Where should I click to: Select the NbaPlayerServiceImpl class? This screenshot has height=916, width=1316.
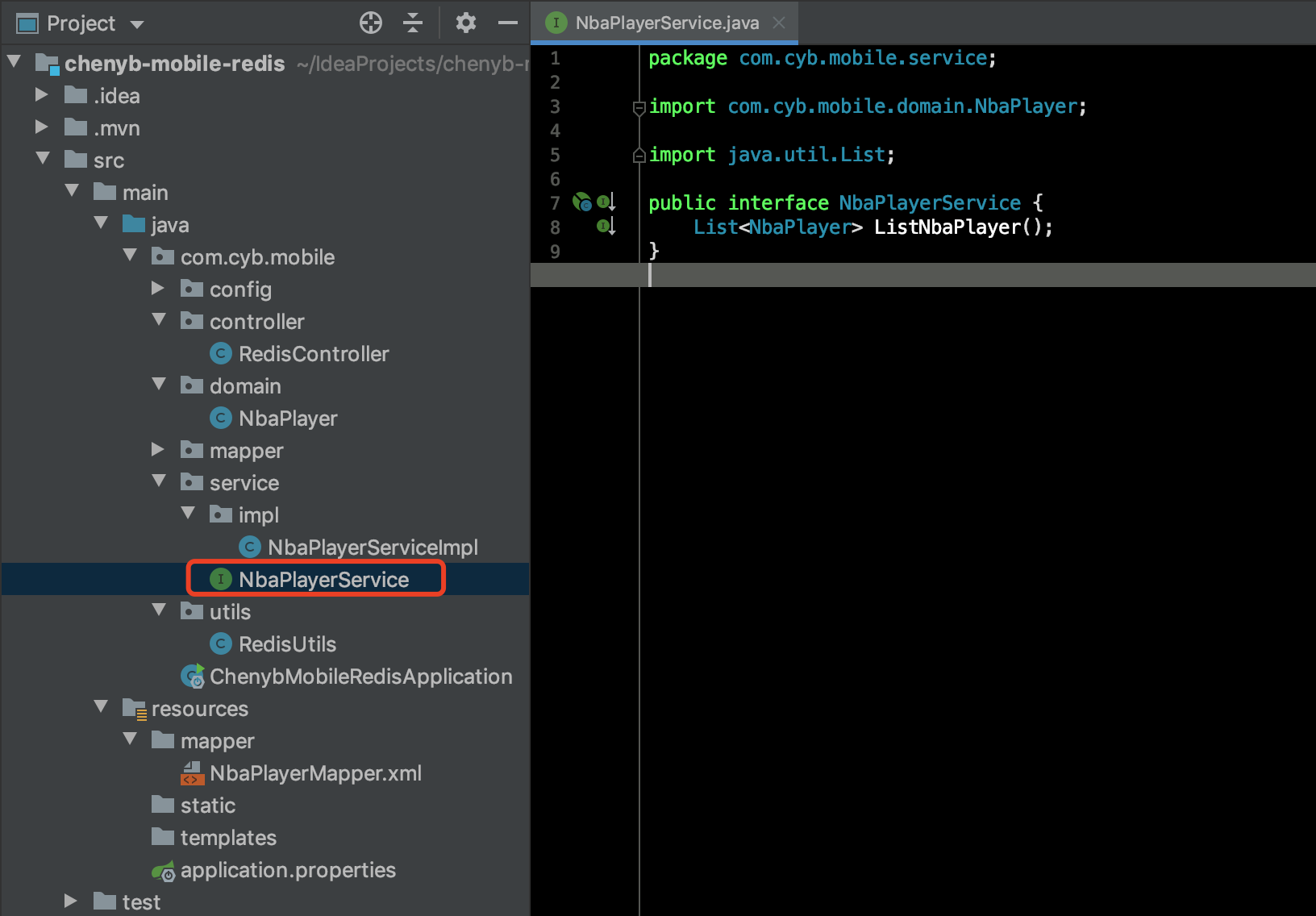(x=373, y=548)
